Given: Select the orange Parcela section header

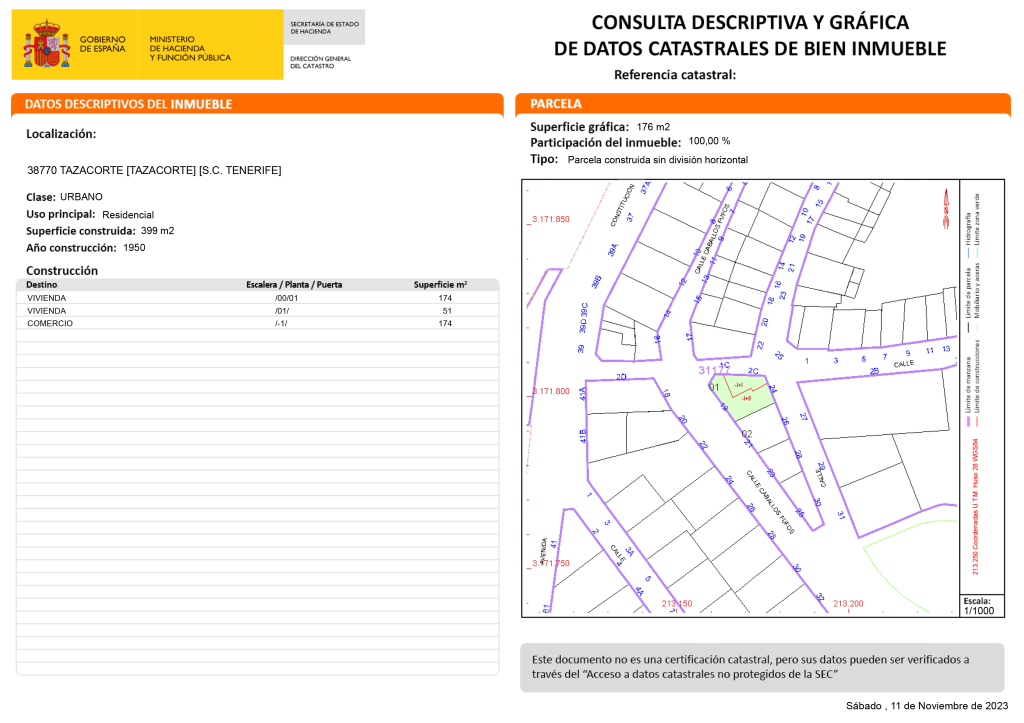Looking at the screenshot, I should tap(556, 104).
